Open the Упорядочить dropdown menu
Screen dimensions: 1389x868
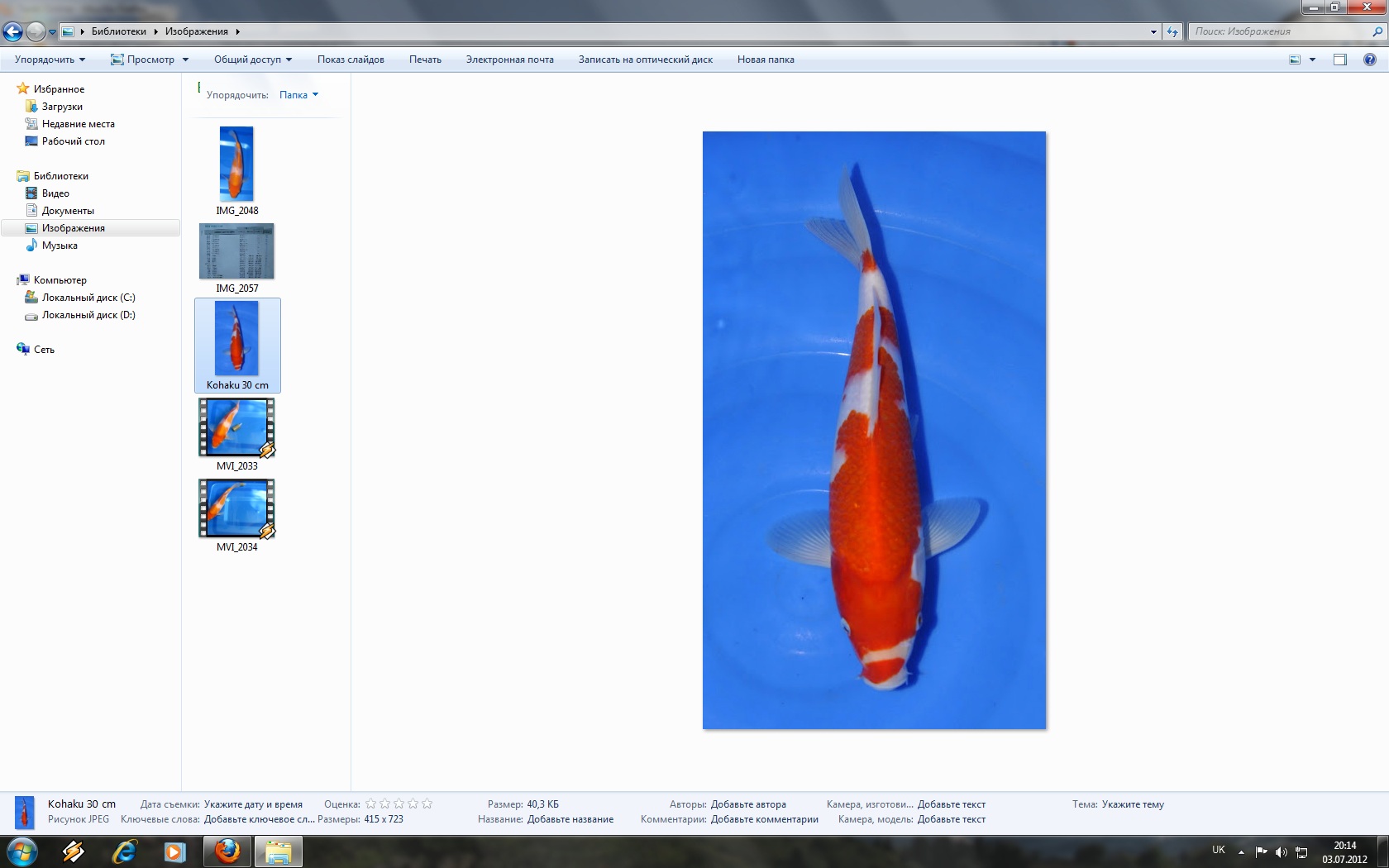pos(50,60)
